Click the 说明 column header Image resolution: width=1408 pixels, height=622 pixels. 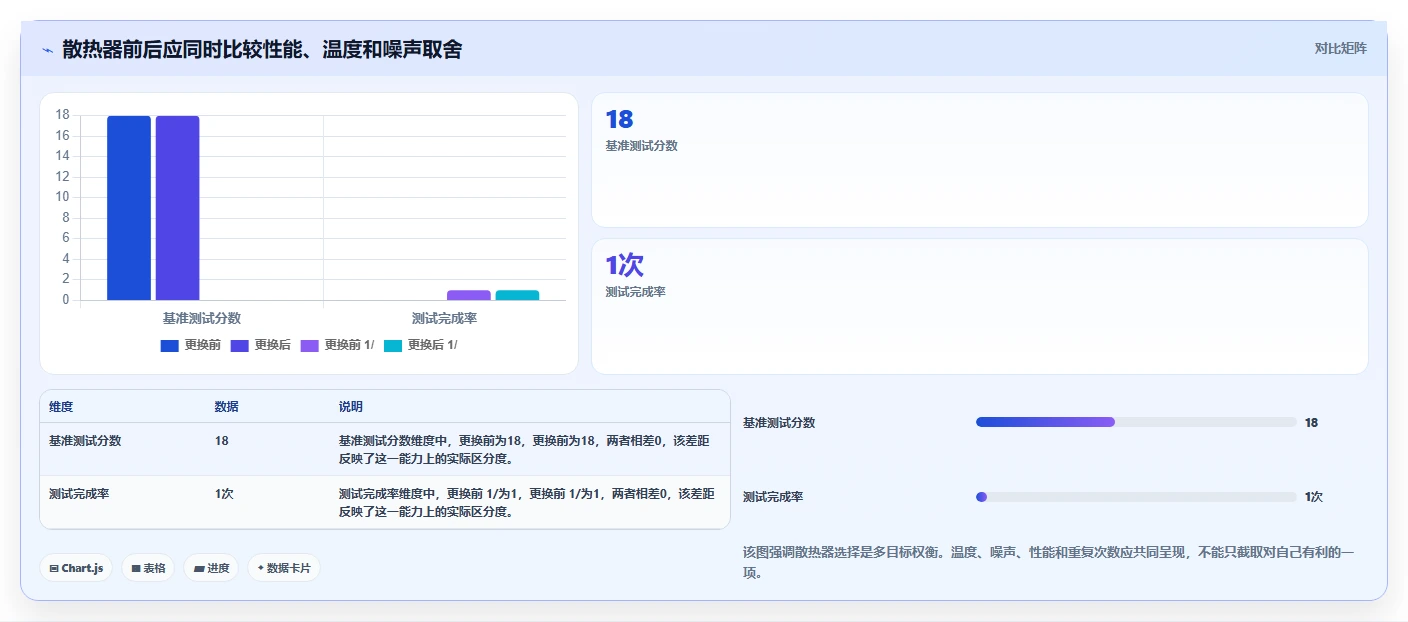pyautogui.click(x=351, y=407)
